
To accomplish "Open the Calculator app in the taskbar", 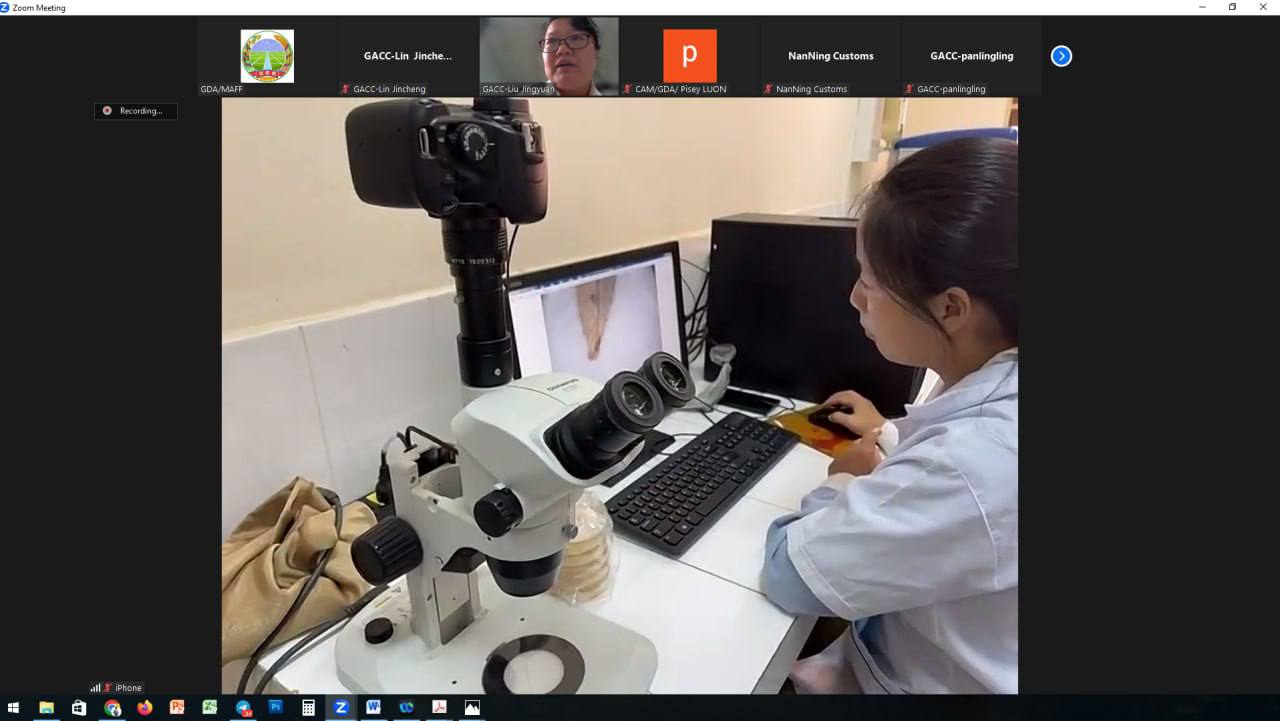I will point(308,708).
